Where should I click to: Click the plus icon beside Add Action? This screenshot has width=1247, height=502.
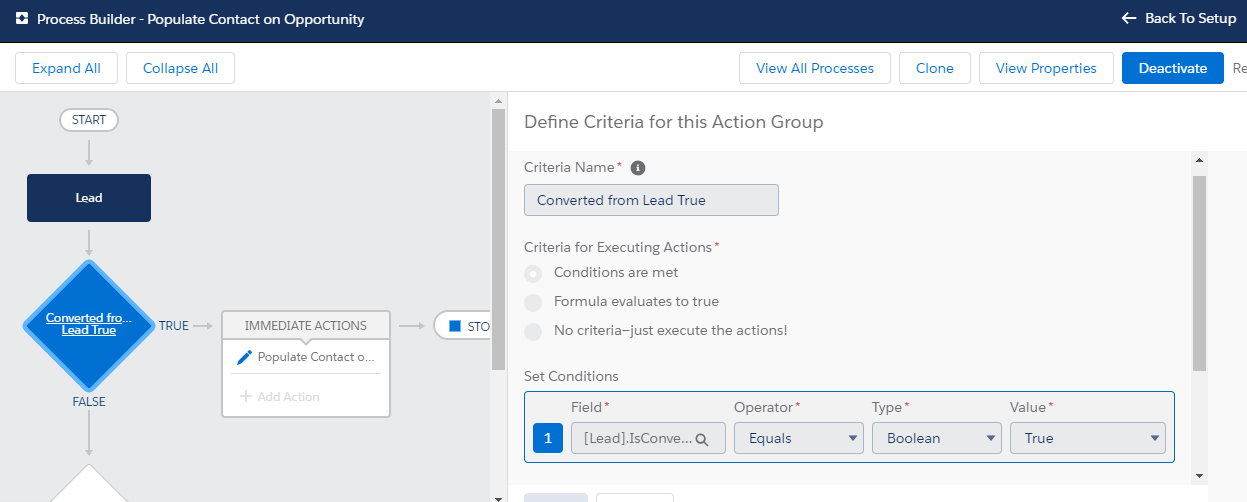(246, 397)
